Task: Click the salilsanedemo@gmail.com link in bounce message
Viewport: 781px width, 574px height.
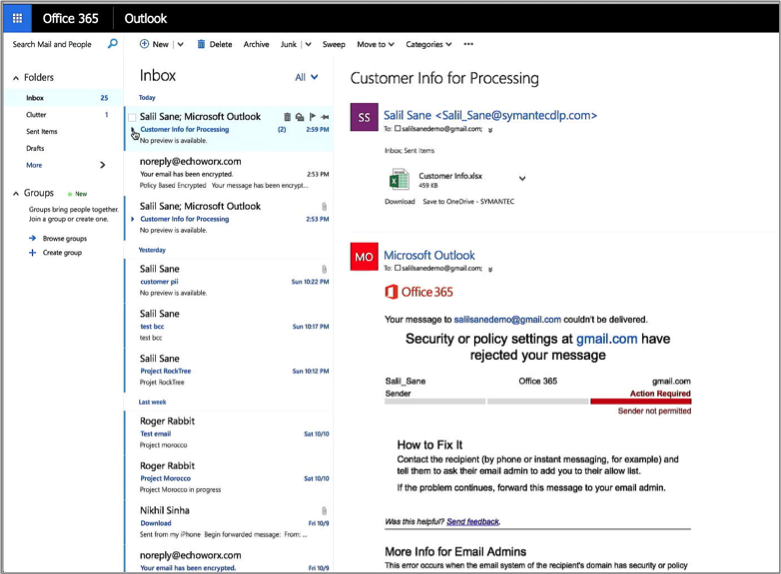Action: [507, 319]
